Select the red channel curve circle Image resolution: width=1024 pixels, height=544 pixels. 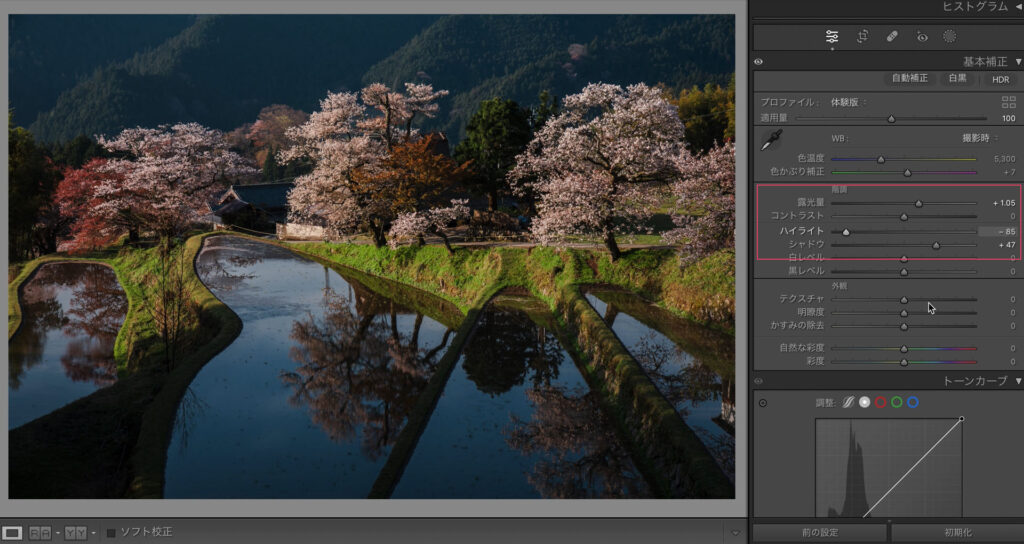point(880,402)
